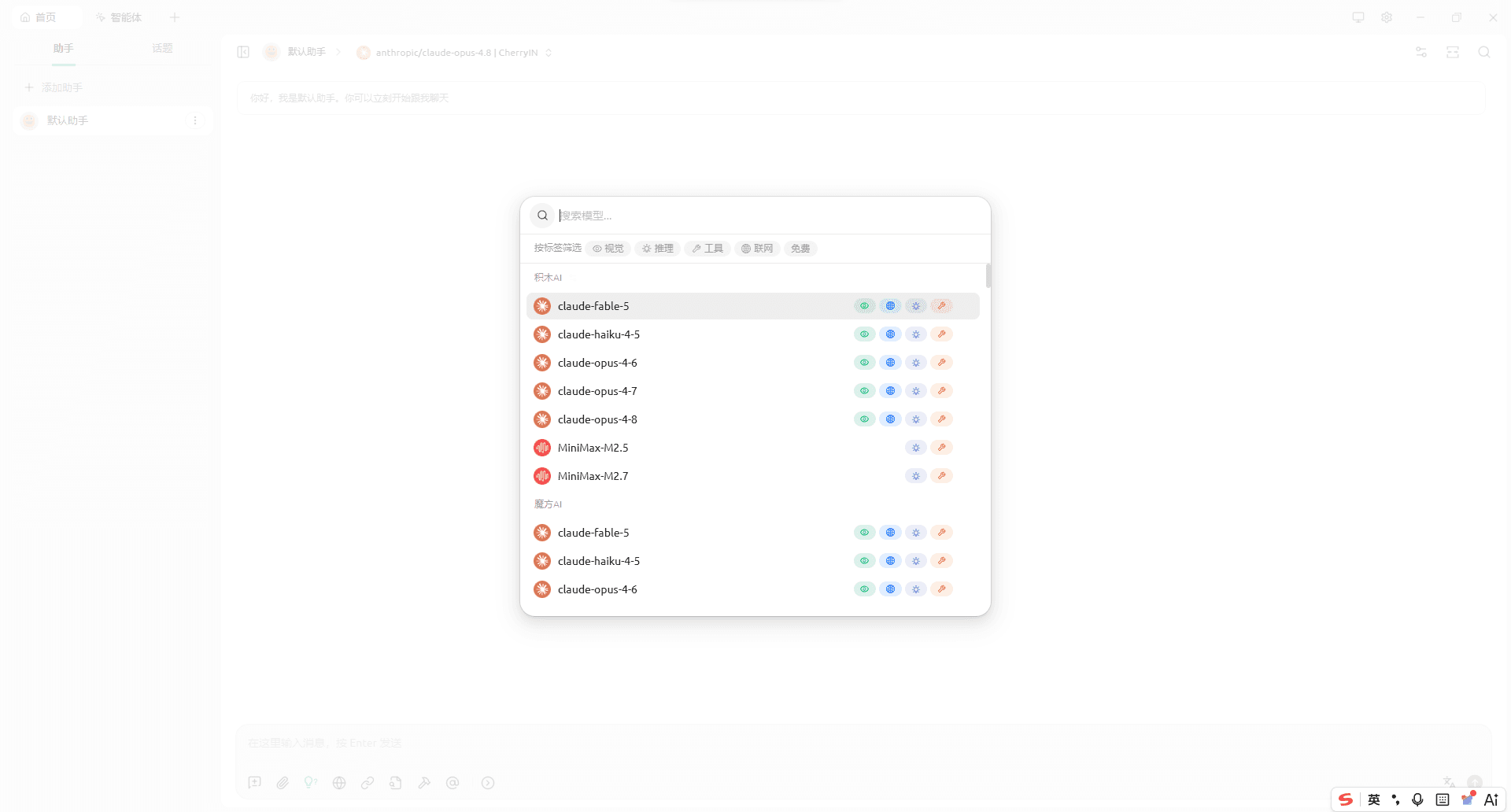Open the 智能体 tab
Image resolution: width=1511 pixels, height=812 pixels.
pyautogui.click(x=119, y=17)
